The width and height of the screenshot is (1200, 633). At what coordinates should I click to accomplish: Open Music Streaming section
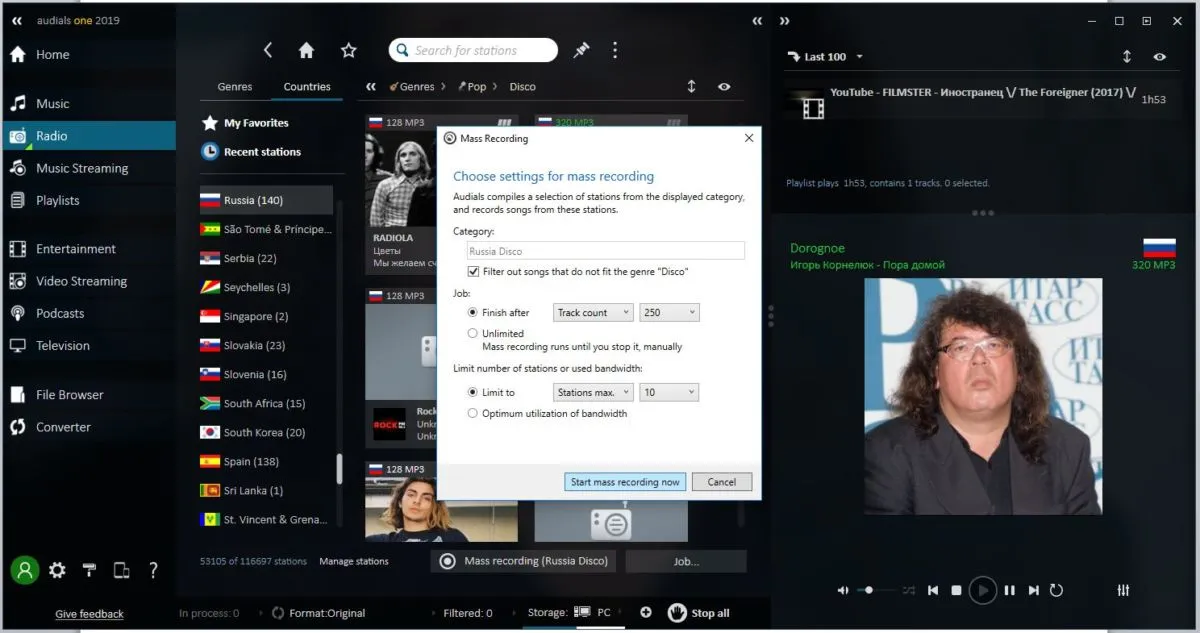(82, 168)
